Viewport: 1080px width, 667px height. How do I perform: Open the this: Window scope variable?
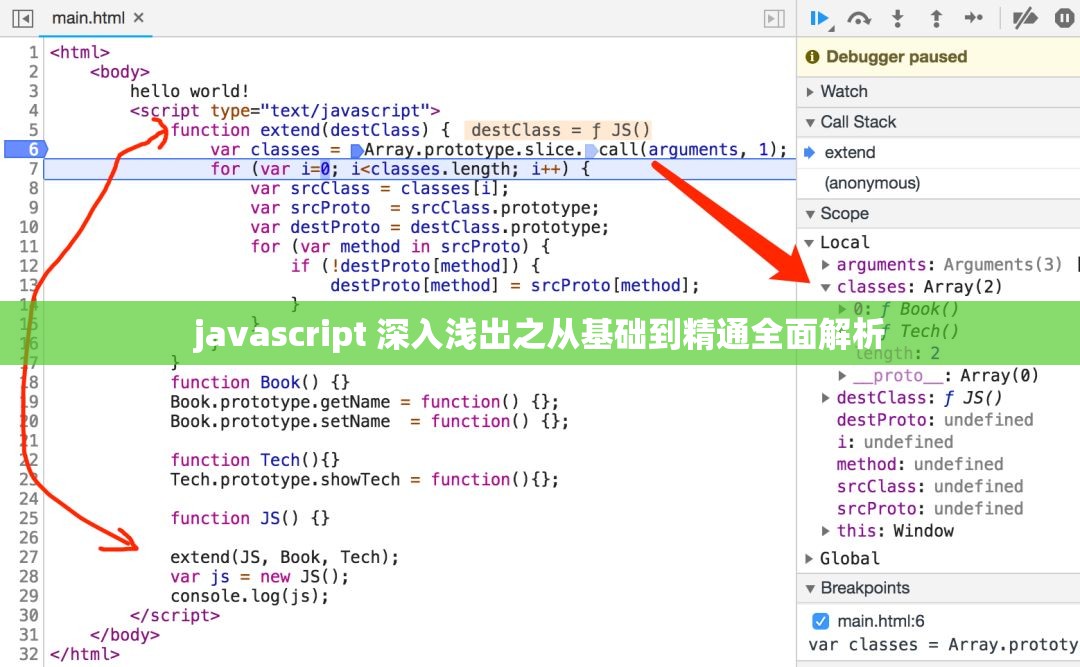pos(824,530)
